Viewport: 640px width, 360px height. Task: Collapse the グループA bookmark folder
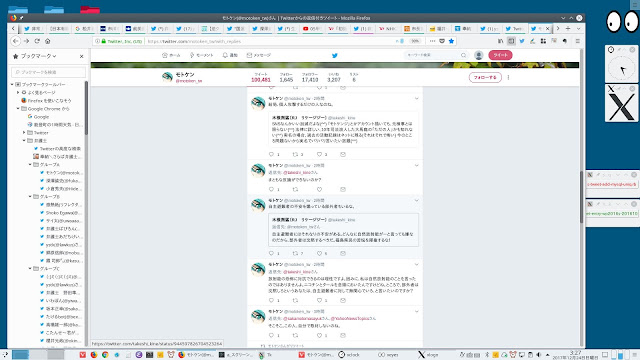pos(30,164)
